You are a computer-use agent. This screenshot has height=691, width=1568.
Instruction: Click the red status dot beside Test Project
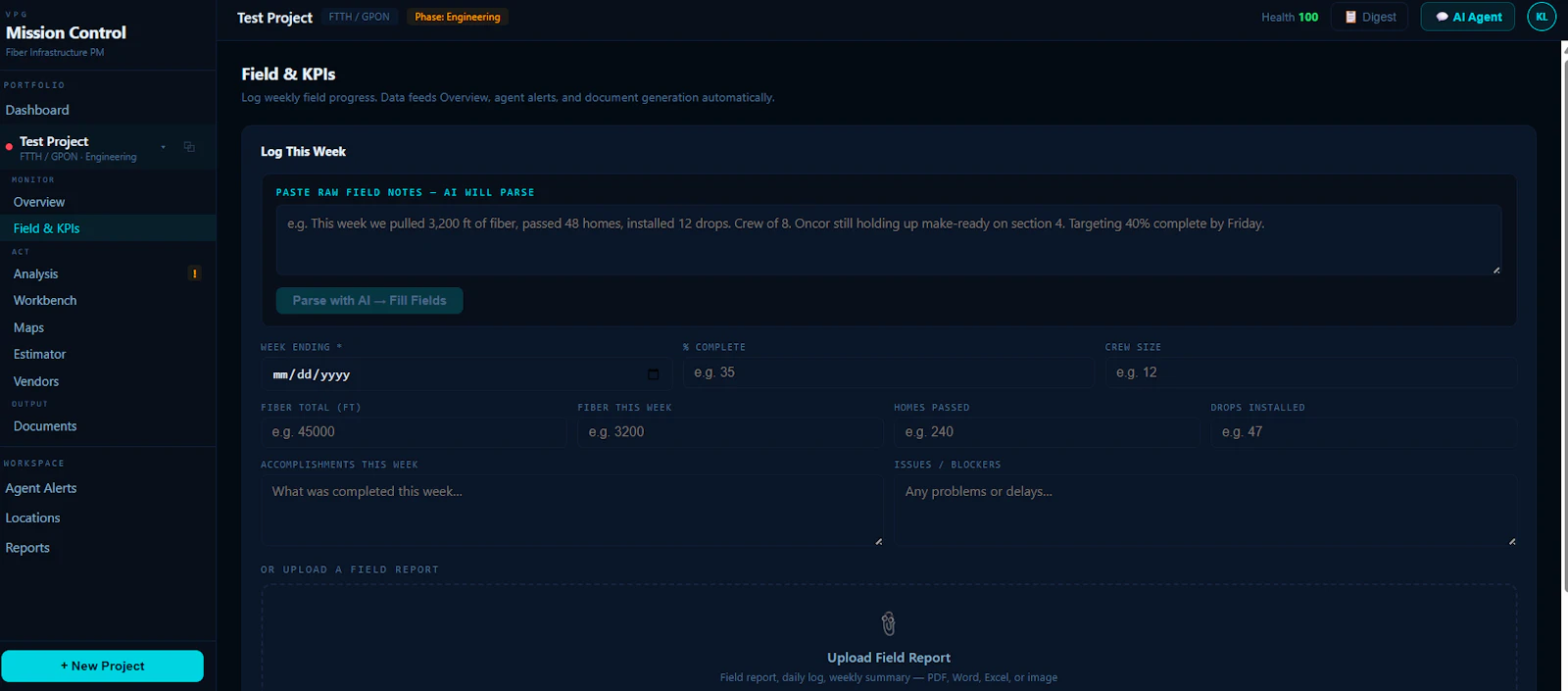point(9,147)
